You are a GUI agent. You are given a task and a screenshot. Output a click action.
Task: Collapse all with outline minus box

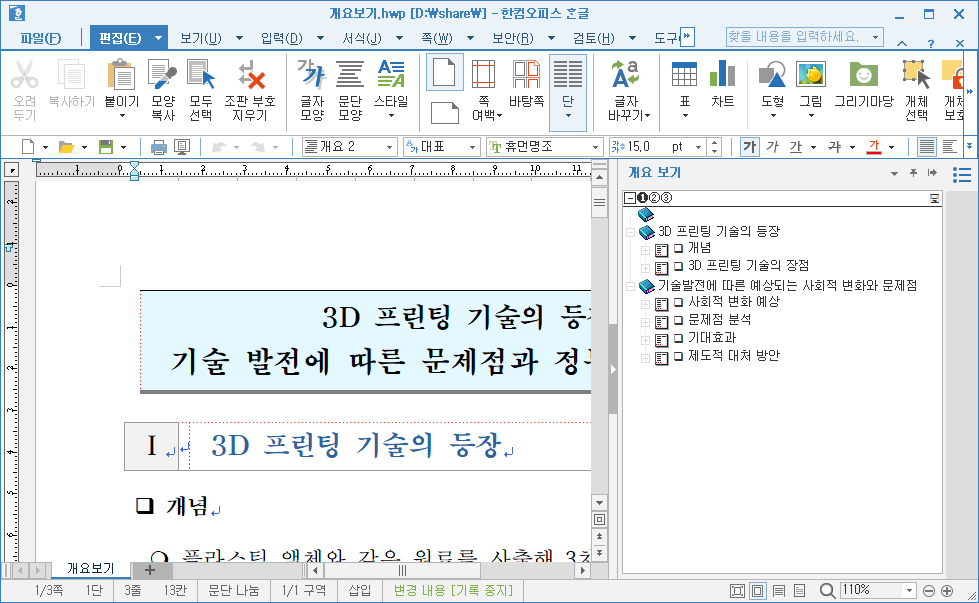point(630,198)
